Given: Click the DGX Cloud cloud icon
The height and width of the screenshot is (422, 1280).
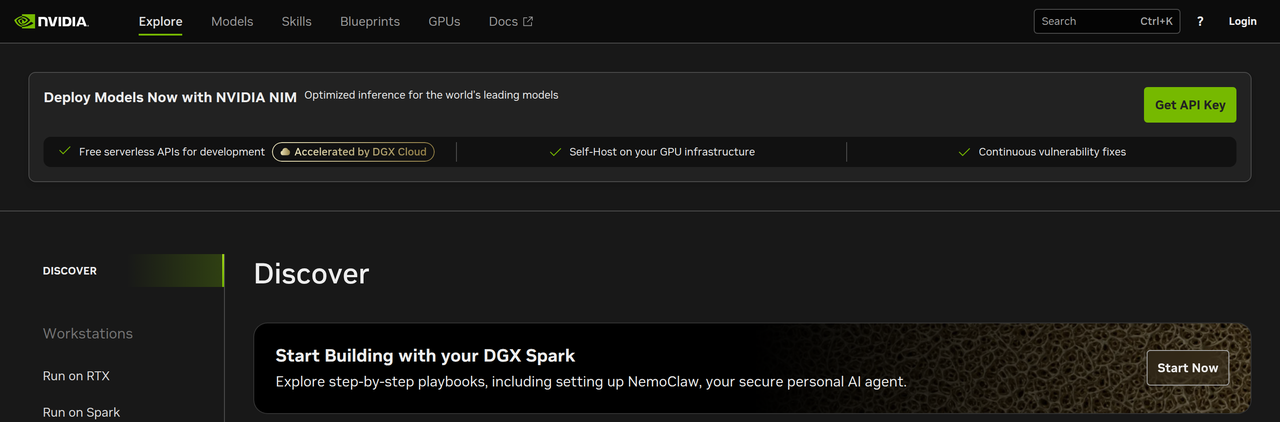Looking at the screenshot, I should pyautogui.click(x=285, y=152).
